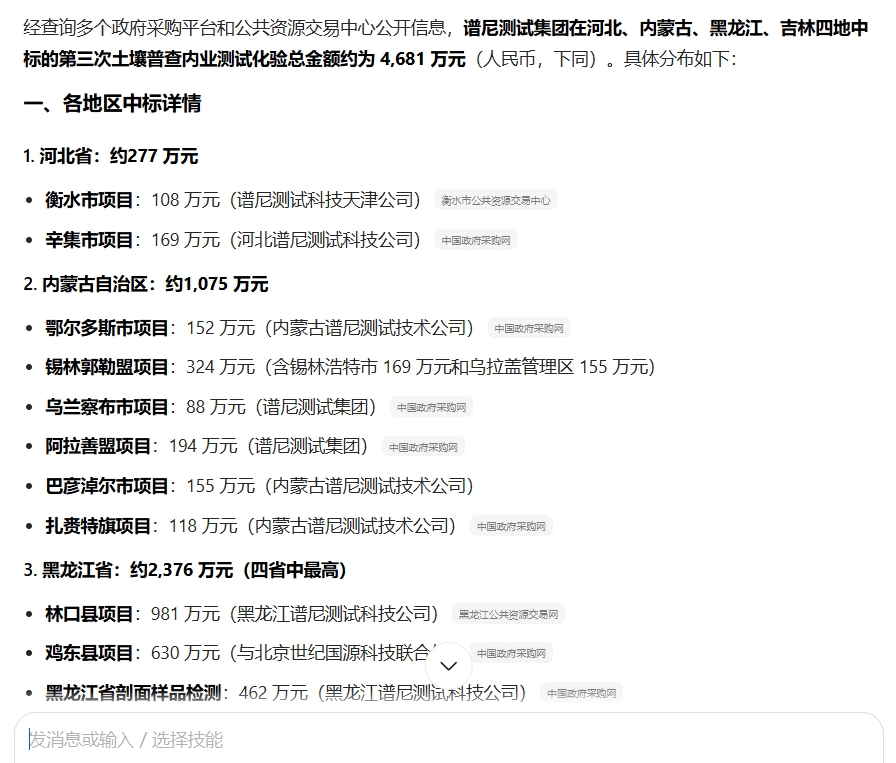The height and width of the screenshot is (763, 896).
Task: Click the bold text 黑龙江省剖面样品检测
Action: pyautogui.click(x=133, y=693)
